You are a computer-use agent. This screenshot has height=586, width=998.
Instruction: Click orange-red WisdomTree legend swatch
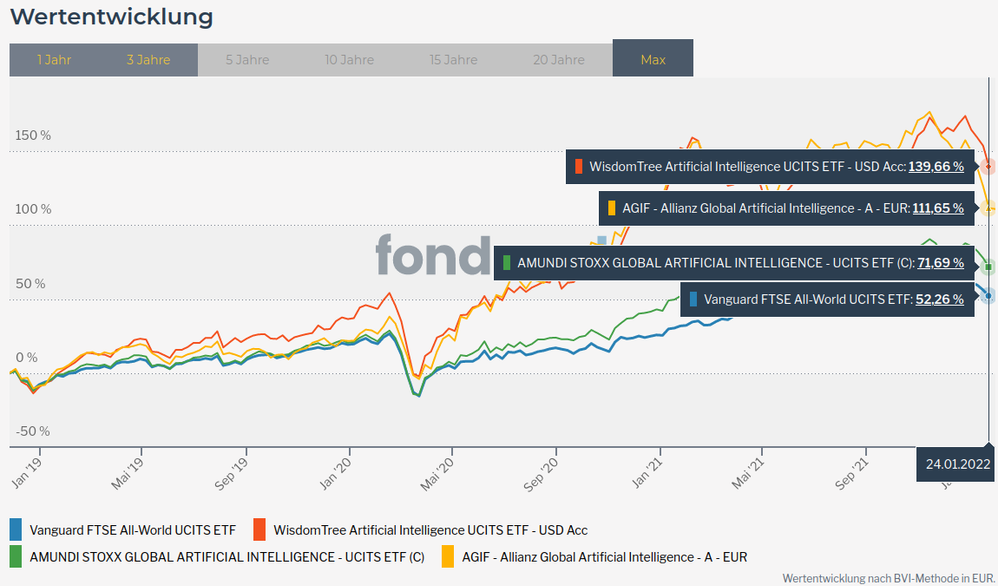click(x=259, y=530)
